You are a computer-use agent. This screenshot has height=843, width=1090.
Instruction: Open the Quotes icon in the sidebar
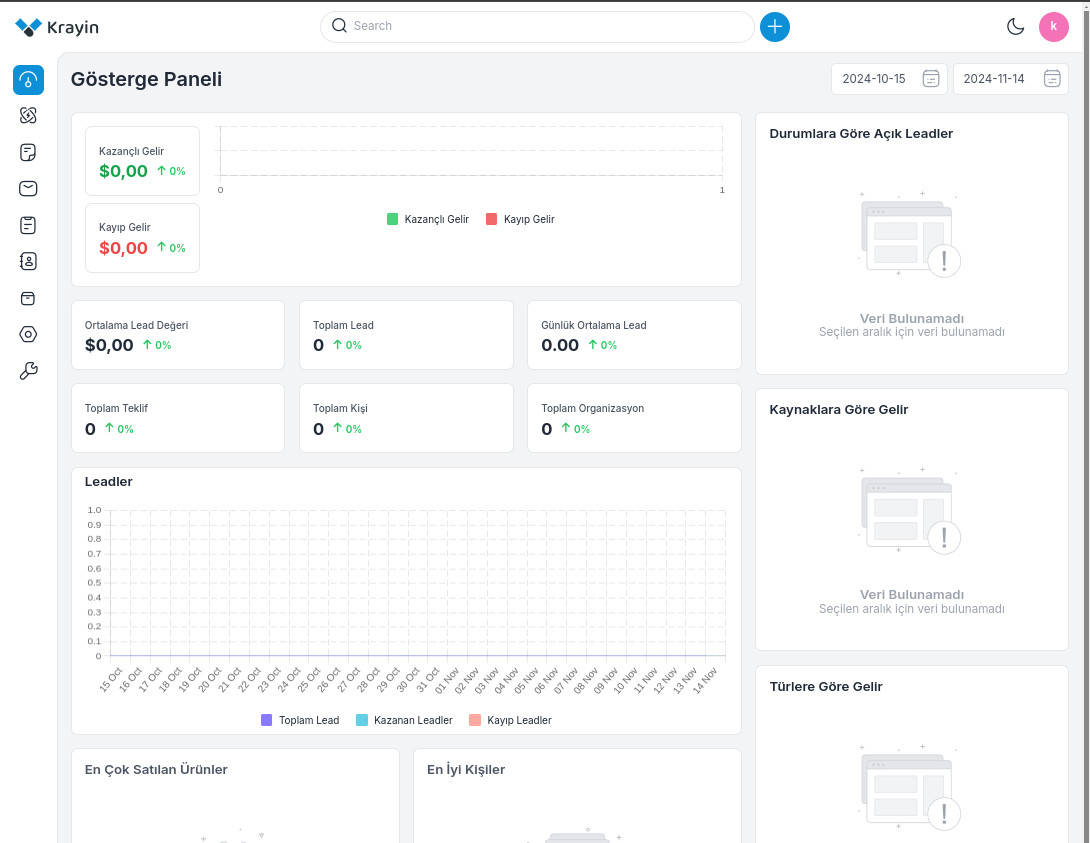coord(28,153)
